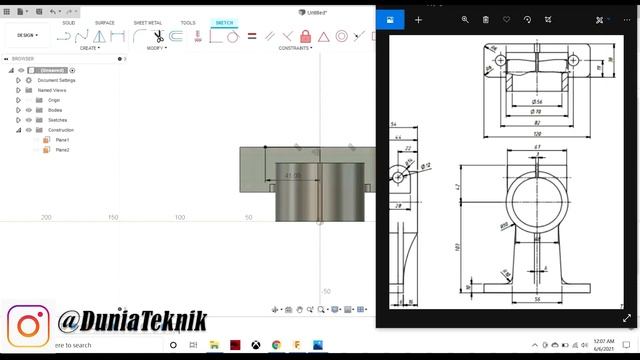Apply the Parallel constraint

269,37
